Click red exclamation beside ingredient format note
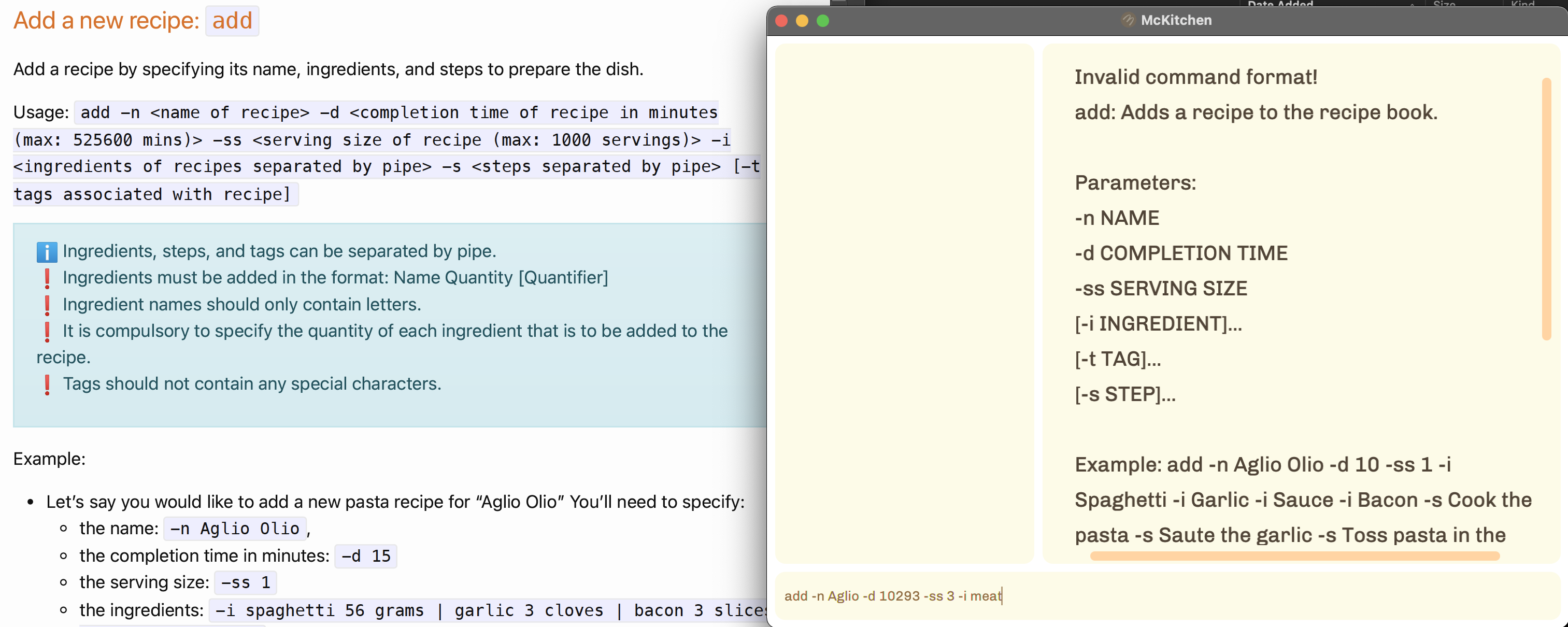1568x627 pixels. [x=47, y=278]
